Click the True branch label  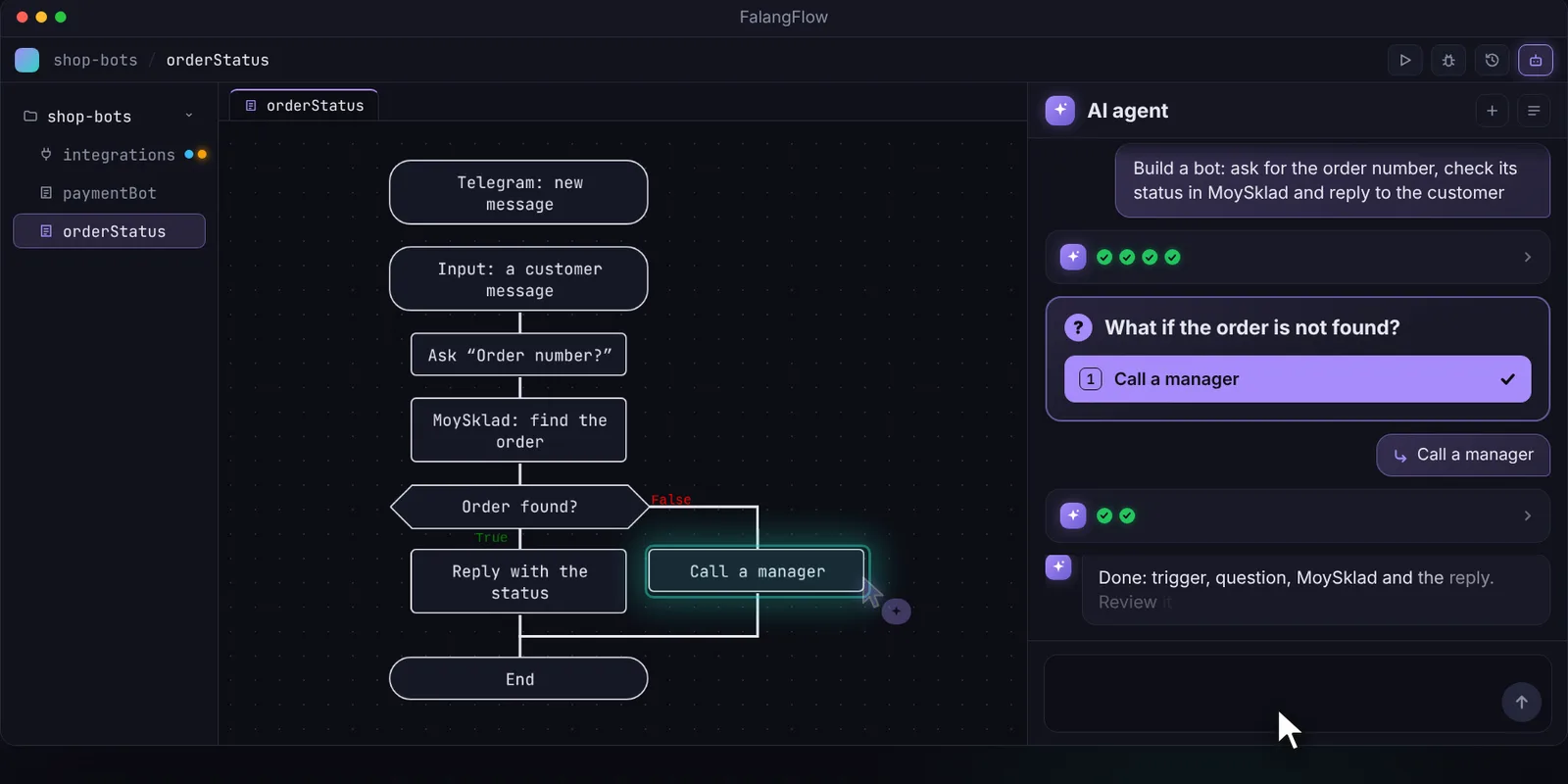tap(491, 537)
